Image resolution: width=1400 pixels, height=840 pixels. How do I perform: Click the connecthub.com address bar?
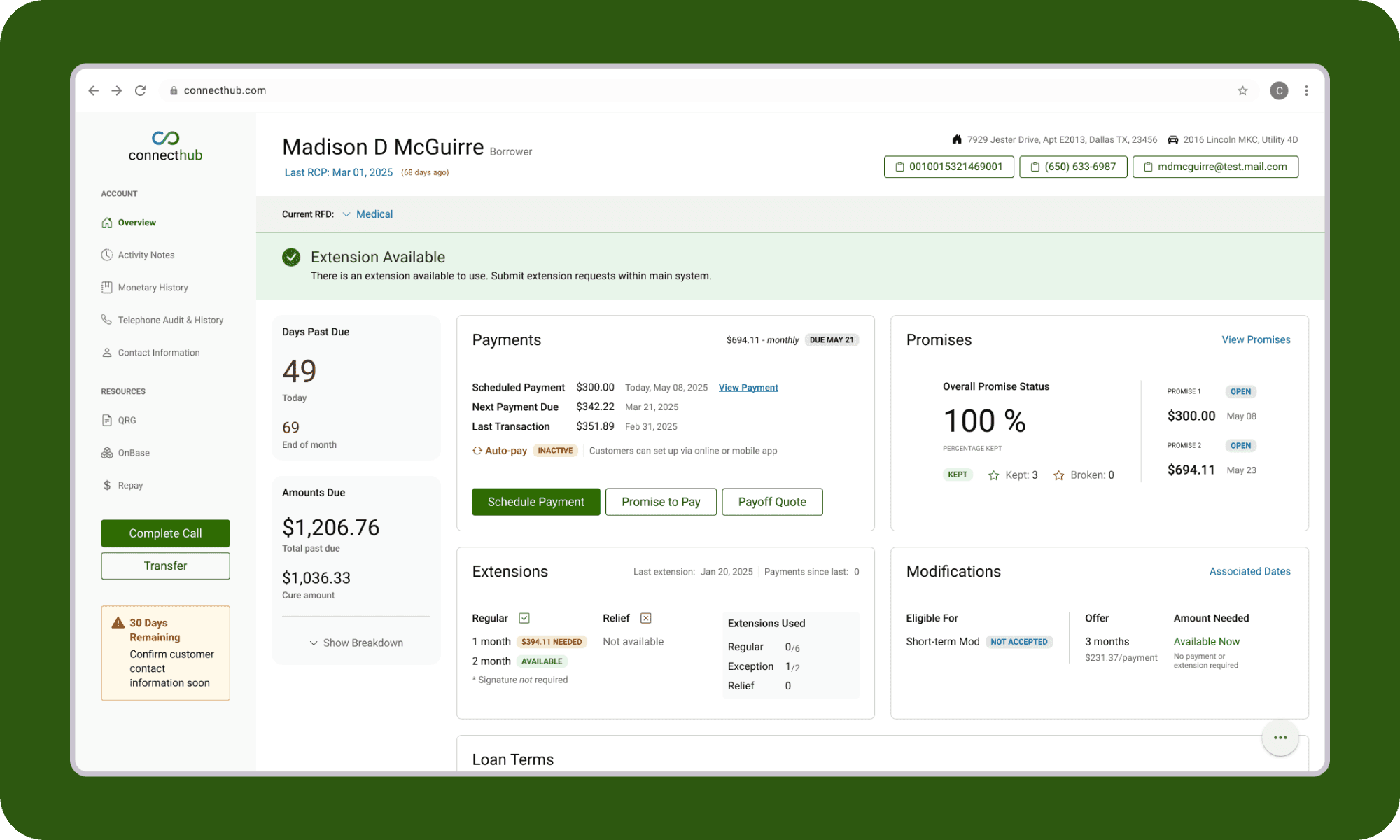pos(224,90)
